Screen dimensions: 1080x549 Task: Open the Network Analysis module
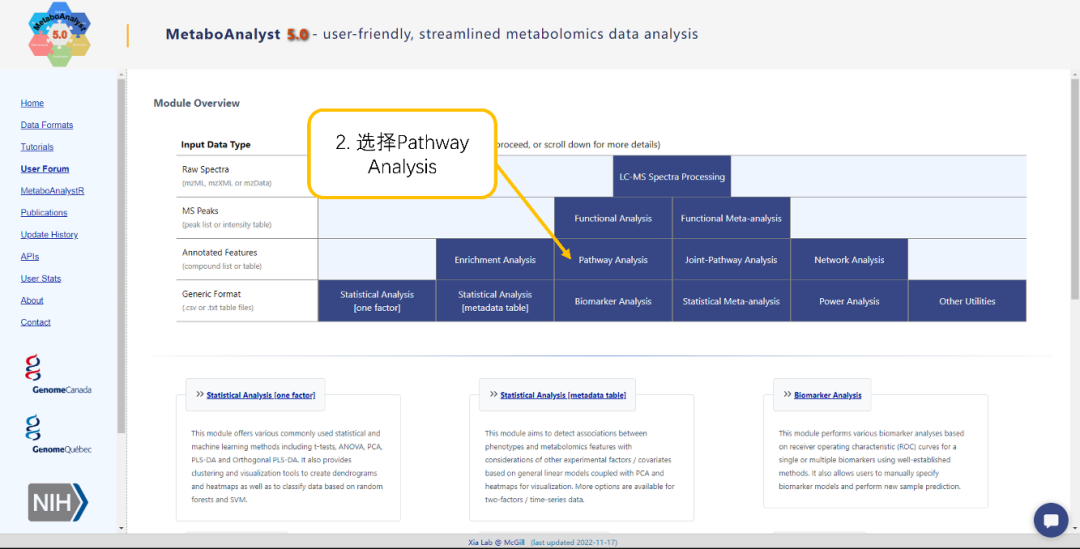tap(849, 260)
